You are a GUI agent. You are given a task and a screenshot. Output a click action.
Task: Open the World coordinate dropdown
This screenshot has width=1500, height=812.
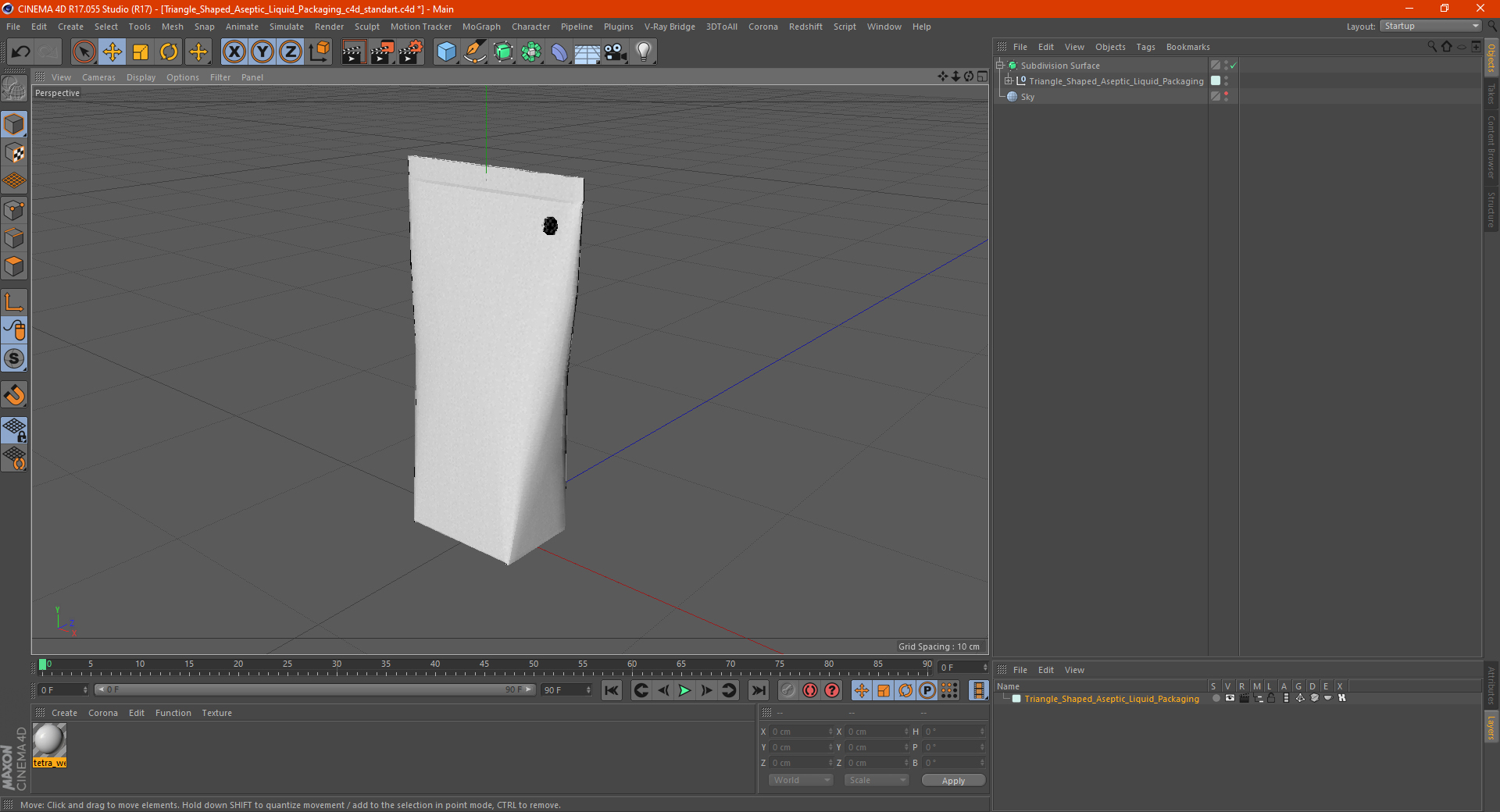801,780
